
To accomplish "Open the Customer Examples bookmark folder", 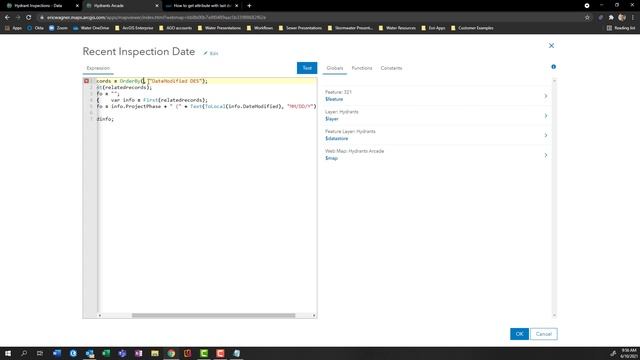I will point(472,28).
